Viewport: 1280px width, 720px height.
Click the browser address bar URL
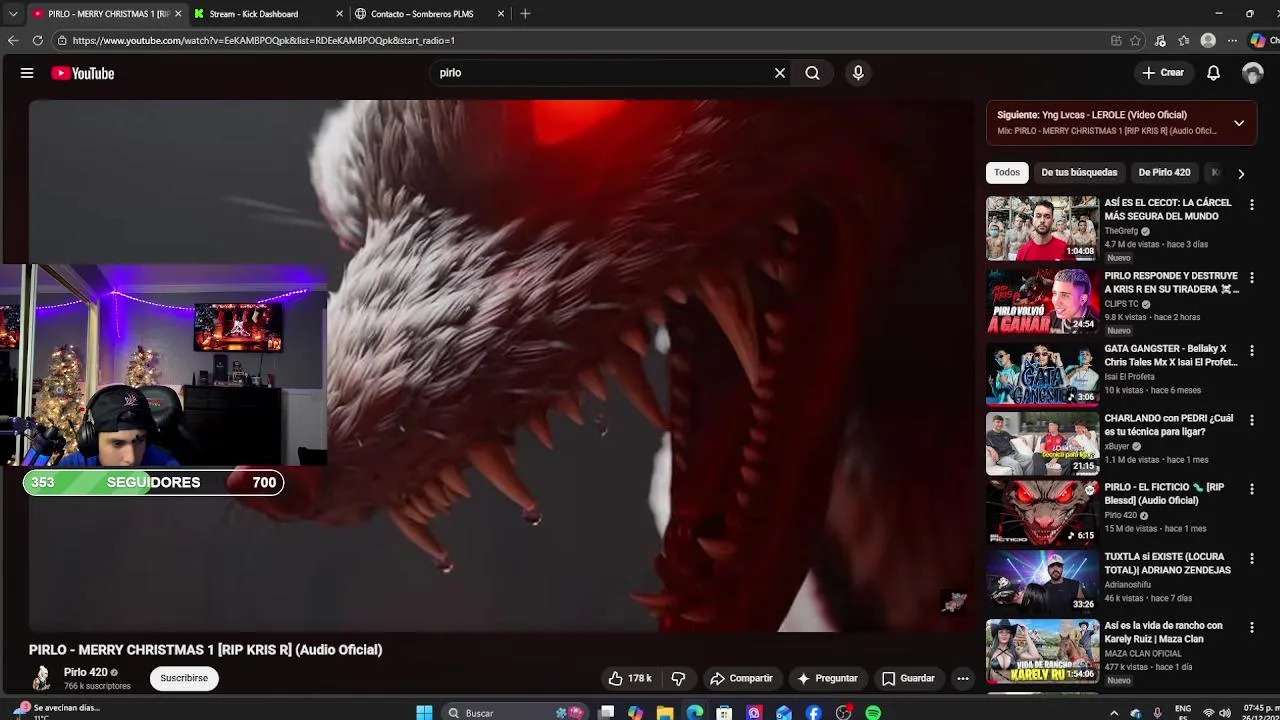point(263,41)
